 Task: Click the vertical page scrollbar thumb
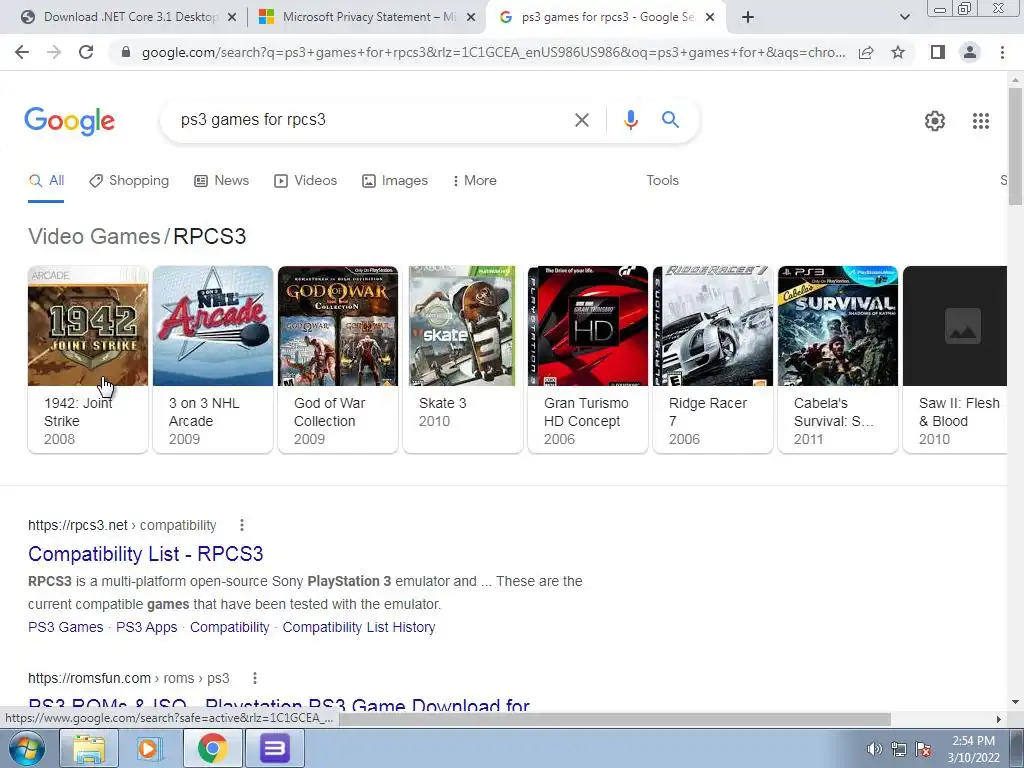coord(1015,146)
